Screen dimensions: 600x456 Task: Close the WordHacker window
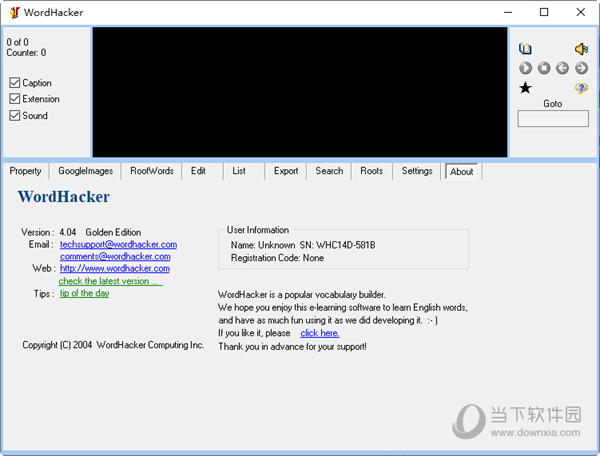[x=580, y=12]
